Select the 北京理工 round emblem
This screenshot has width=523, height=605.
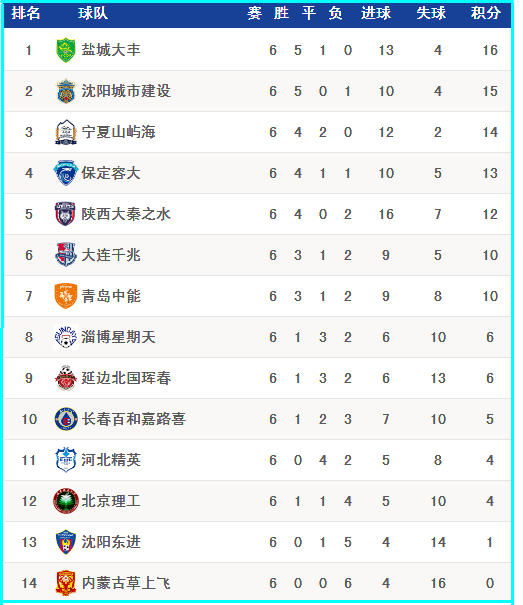[66, 501]
